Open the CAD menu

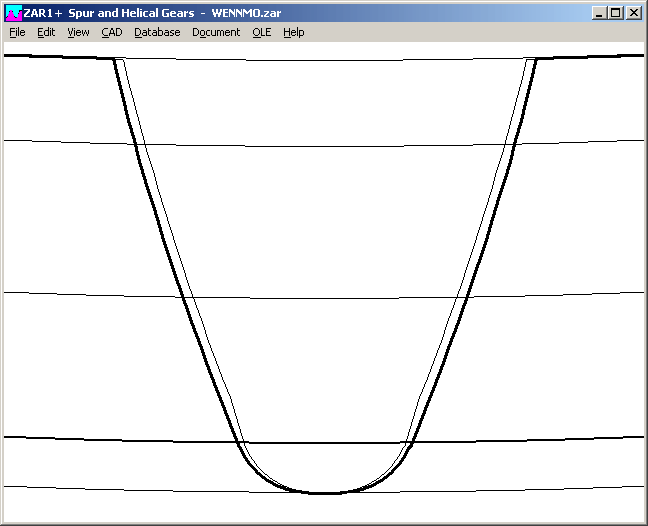111,32
